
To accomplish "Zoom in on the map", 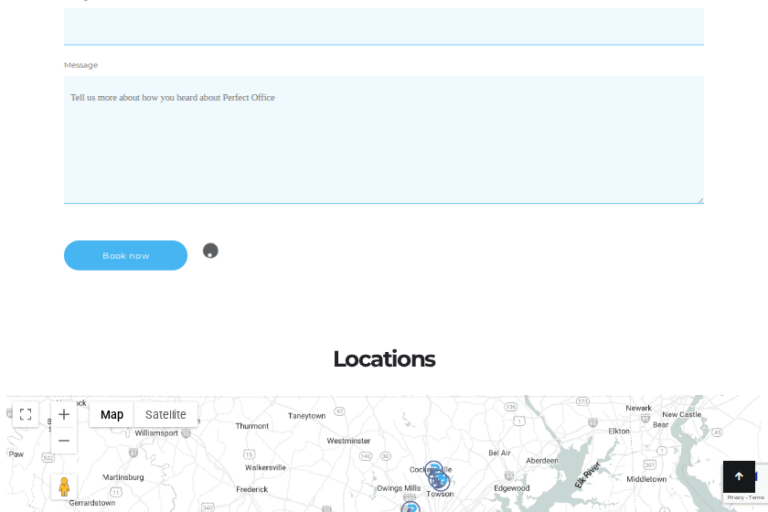I will [x=64, y=414].
